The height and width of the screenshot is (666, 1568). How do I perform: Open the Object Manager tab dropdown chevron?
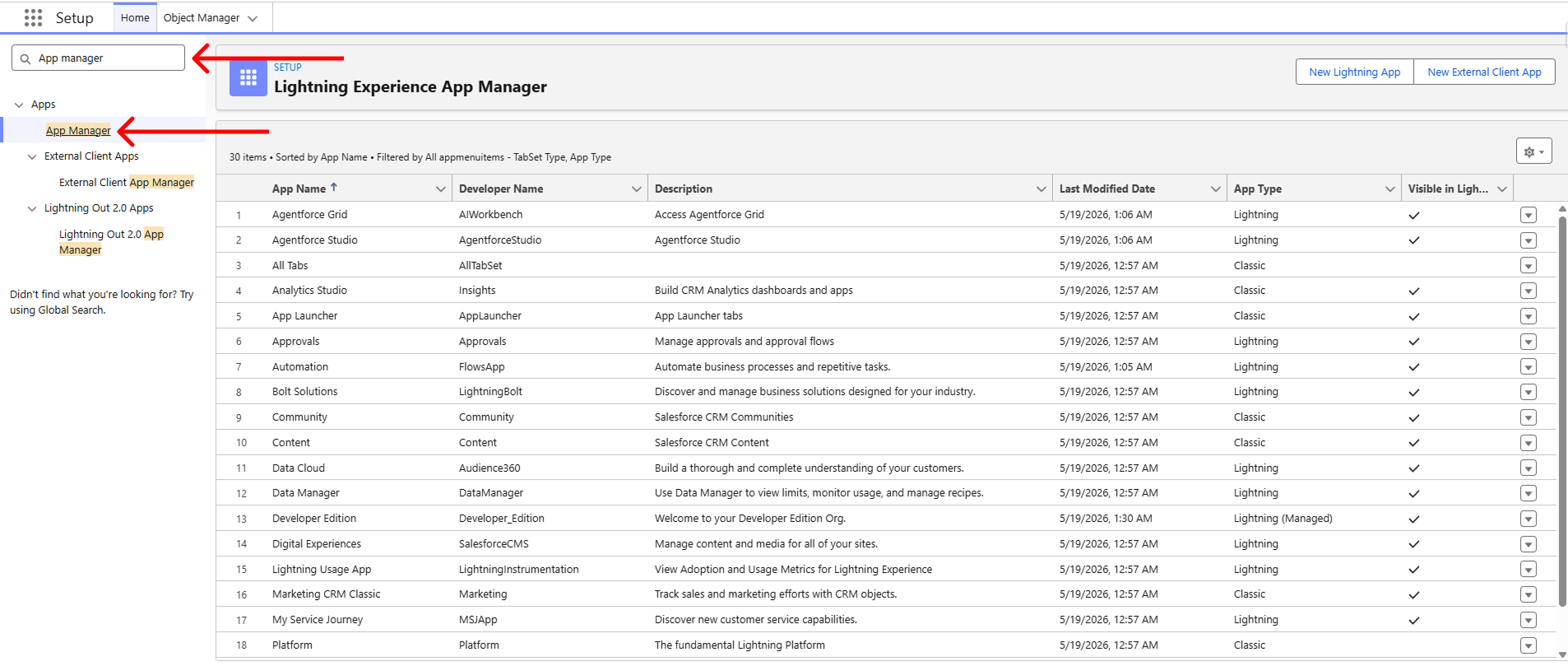(253, 18)
